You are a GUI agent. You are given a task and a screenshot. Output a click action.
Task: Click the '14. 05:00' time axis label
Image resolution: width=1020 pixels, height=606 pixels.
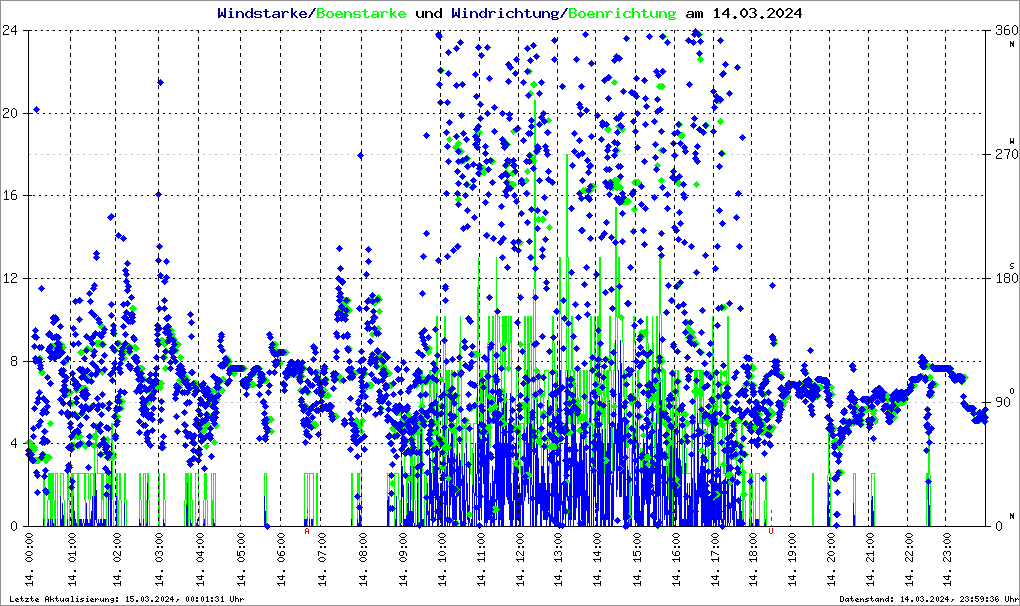241,559
